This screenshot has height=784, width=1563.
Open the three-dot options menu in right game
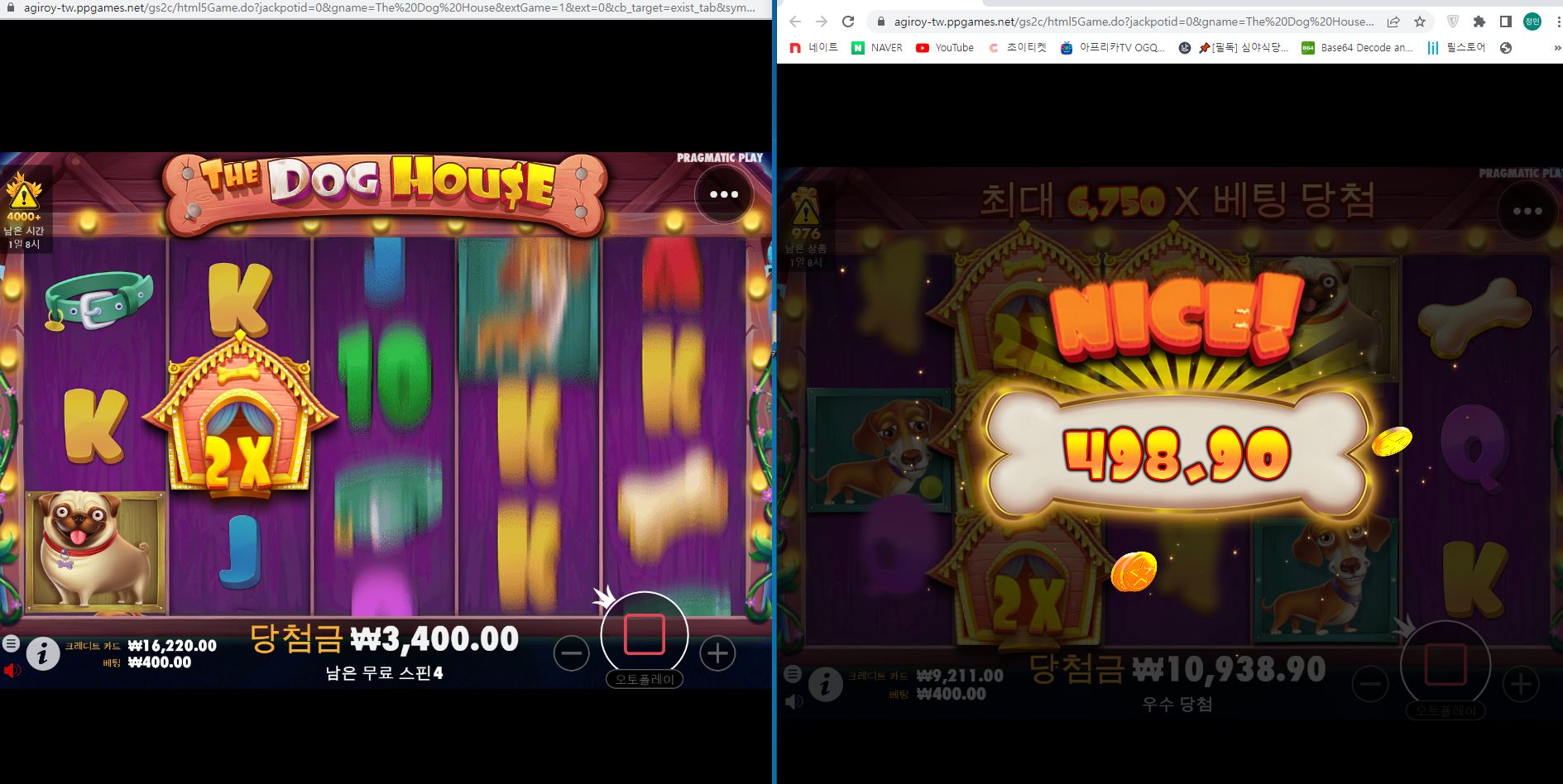[x=1527, y=211]
